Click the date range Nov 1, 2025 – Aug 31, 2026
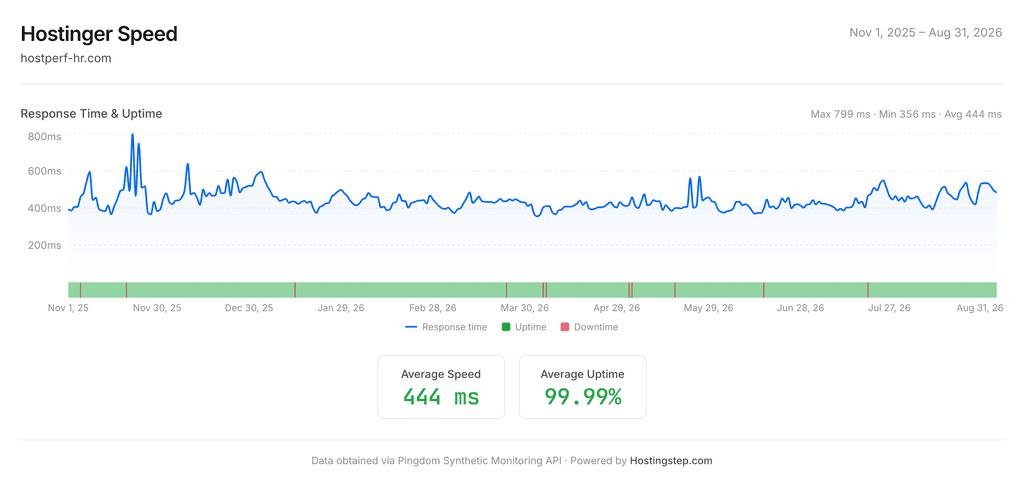The width and height of the screenshot is (1024, 488). 925,33
